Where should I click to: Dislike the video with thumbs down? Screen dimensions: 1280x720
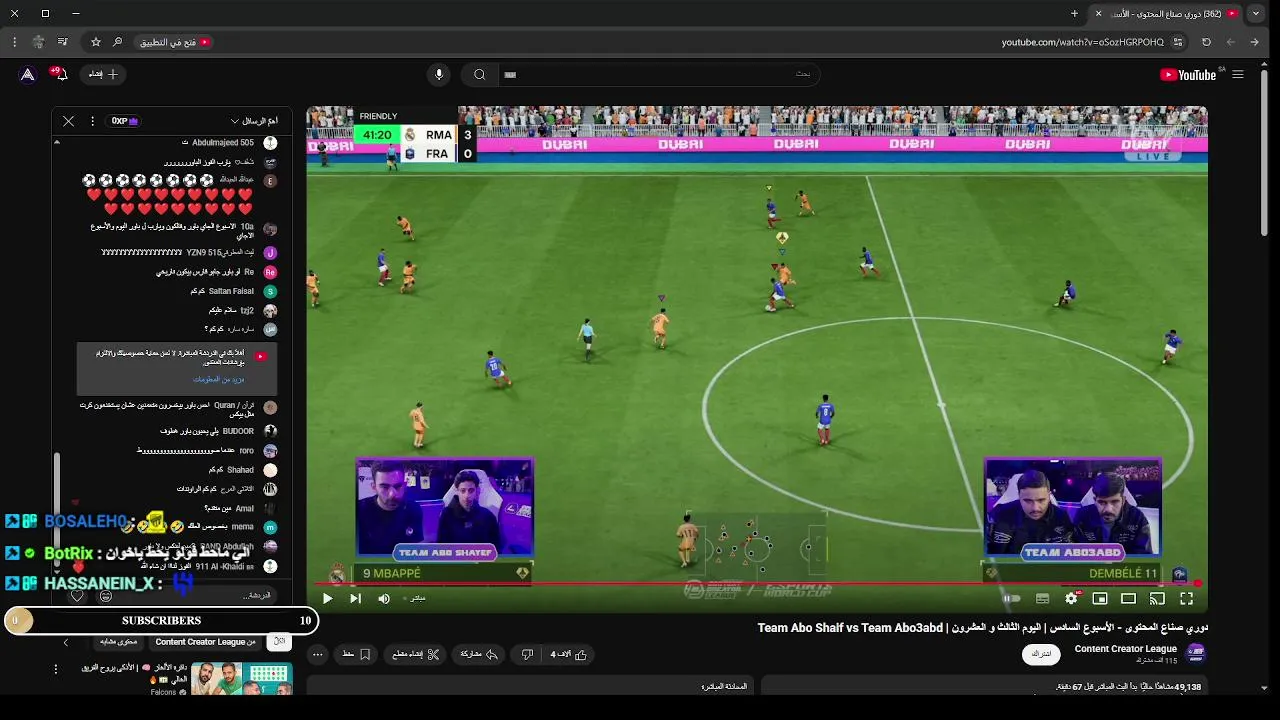coord(527,655)
